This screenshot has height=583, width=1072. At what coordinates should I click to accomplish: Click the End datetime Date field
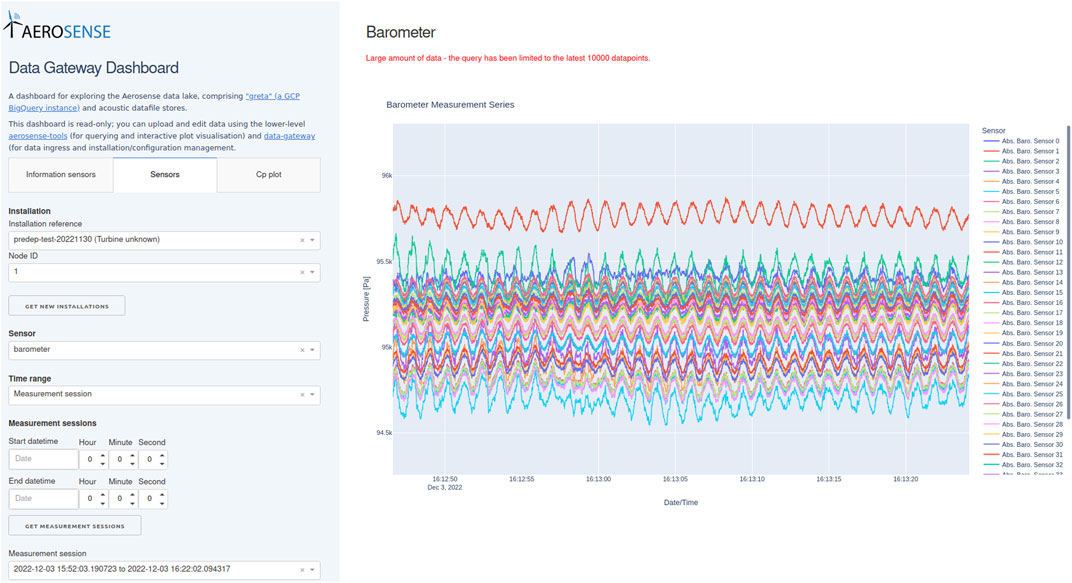point(43,499)
